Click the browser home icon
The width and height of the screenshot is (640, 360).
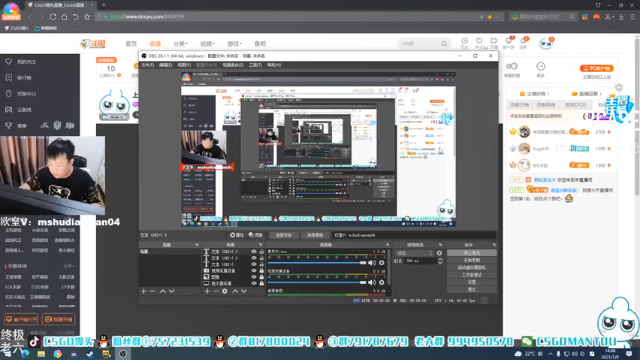click(64, 17)
